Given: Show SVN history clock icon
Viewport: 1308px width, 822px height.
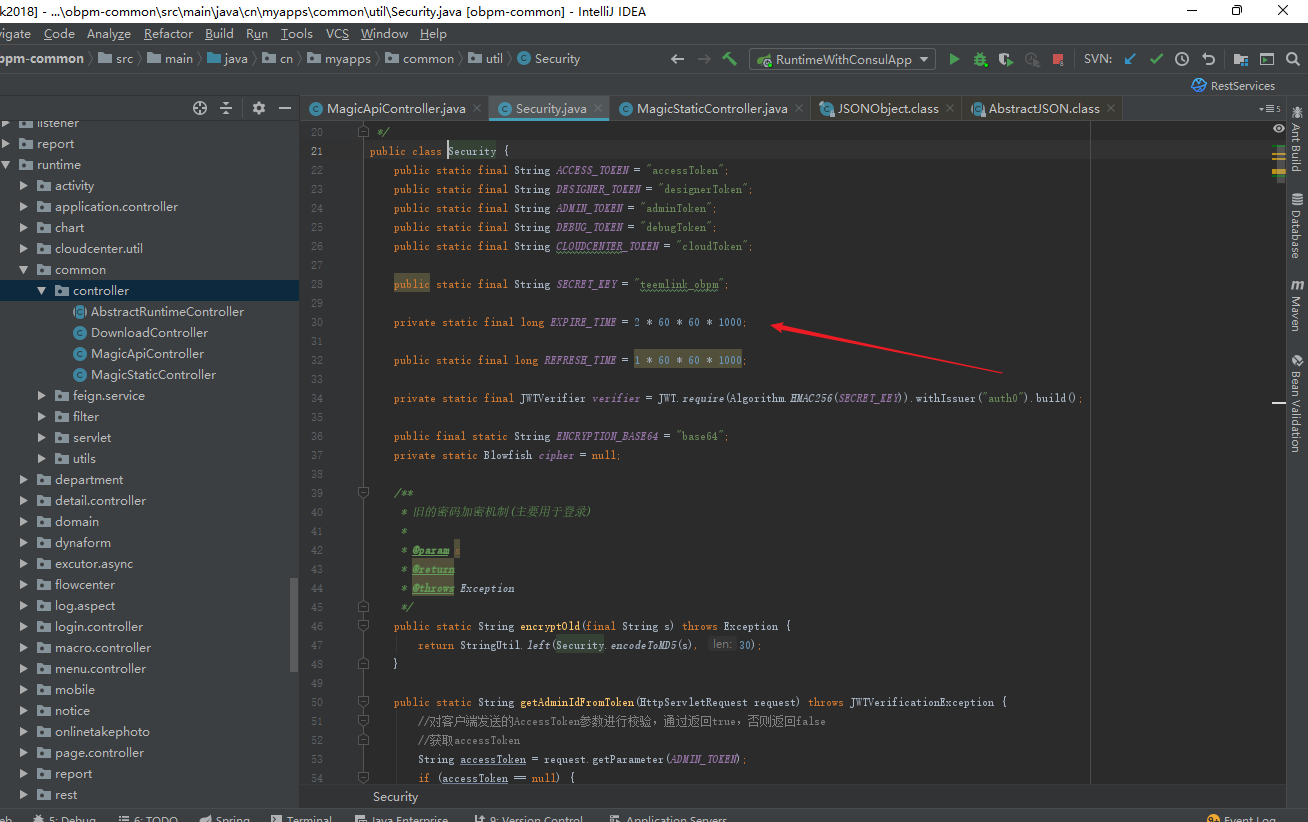Looking at the screenshot, I should 1182,59.
